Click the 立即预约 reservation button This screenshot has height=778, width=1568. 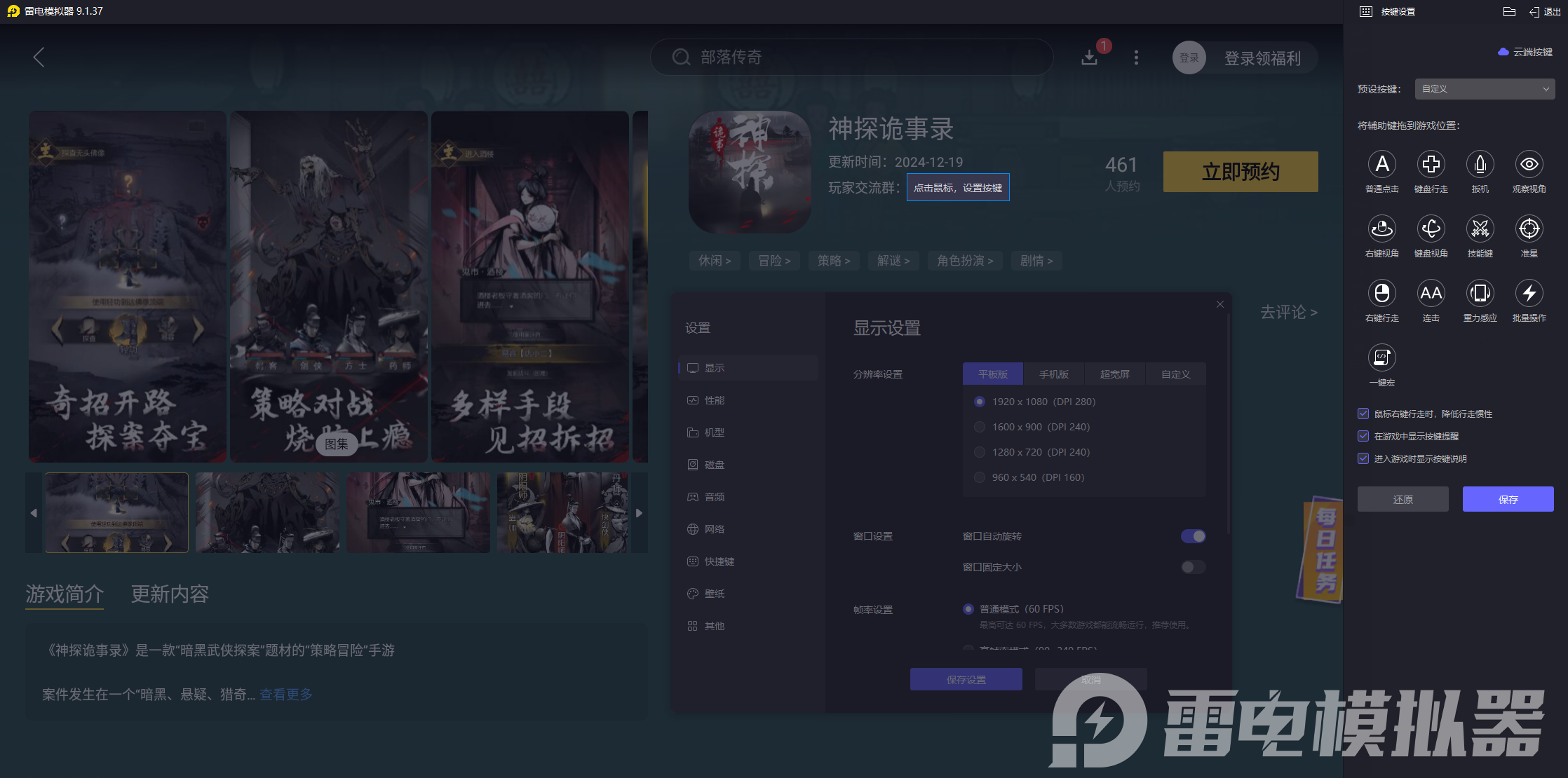pos(1240,172)
